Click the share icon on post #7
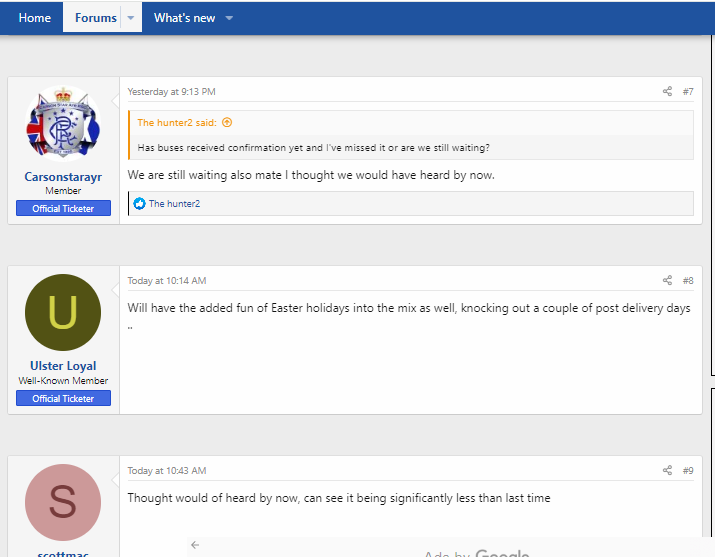This screenshot has height=557, width=715. [x=667, y=92]
